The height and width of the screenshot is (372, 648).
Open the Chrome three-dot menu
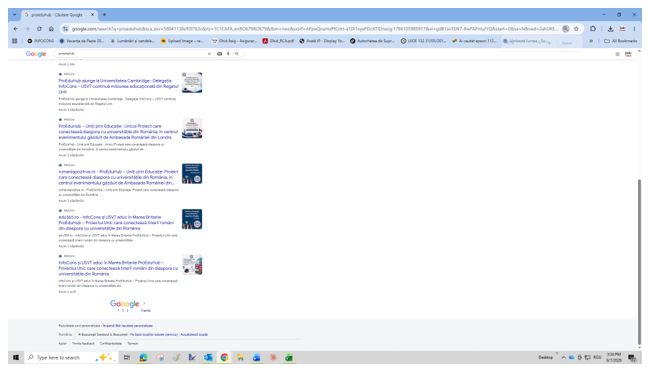pos(634,29)
